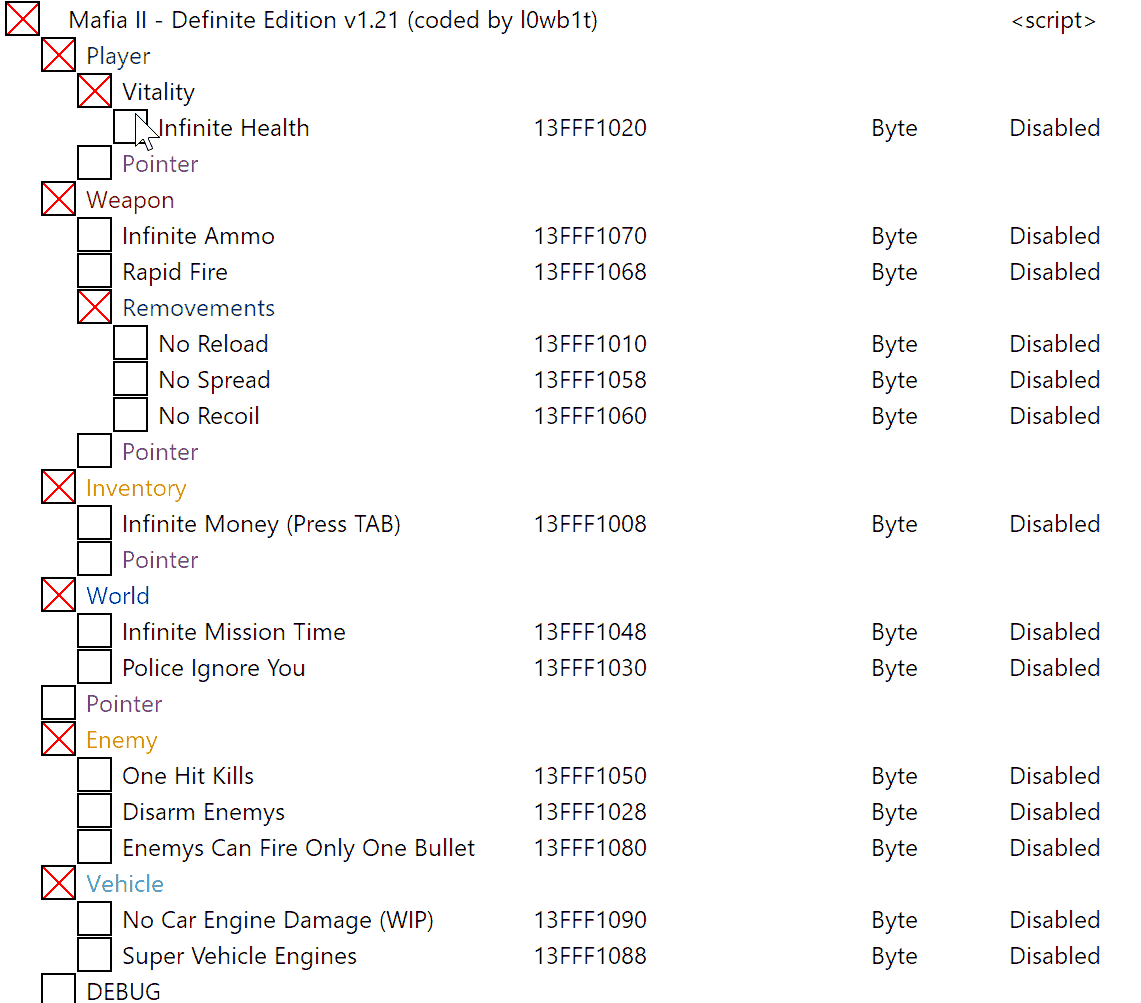Image resolution: width=1141 pixels, height=1003 pixels.
Task: Check the One Hit Kills box
Action: click(95, 776)
